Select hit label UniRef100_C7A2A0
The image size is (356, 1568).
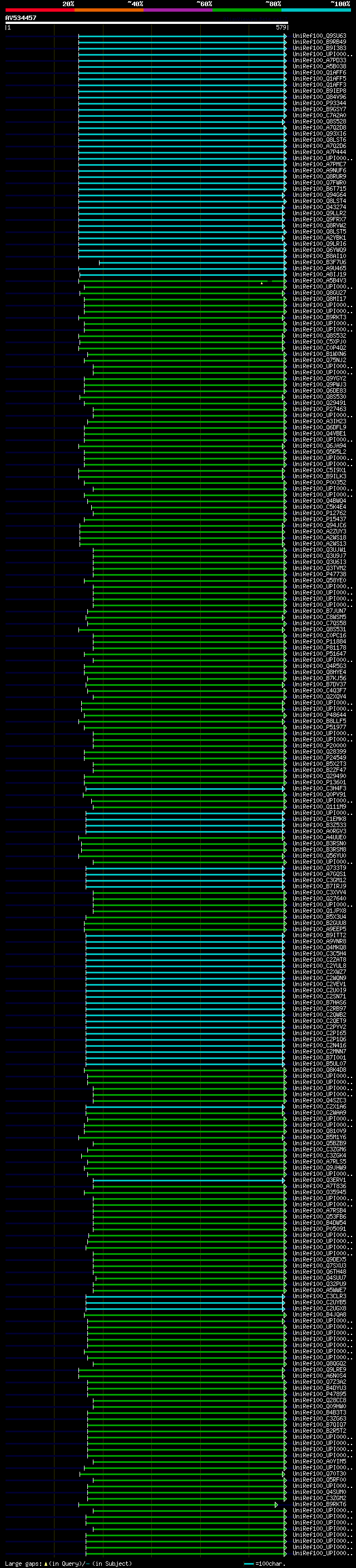319,115
